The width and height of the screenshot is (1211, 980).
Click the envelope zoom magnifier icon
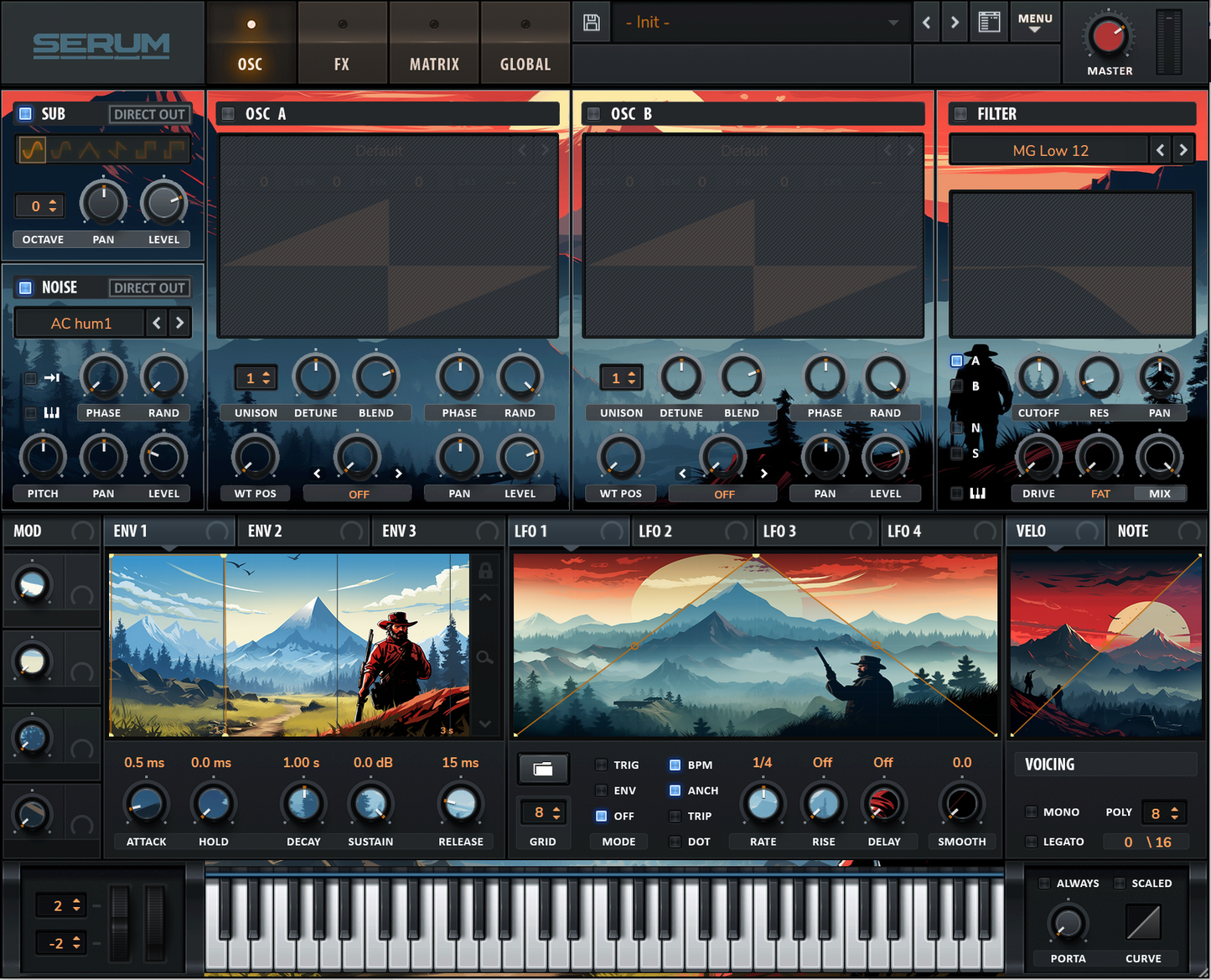485,657
